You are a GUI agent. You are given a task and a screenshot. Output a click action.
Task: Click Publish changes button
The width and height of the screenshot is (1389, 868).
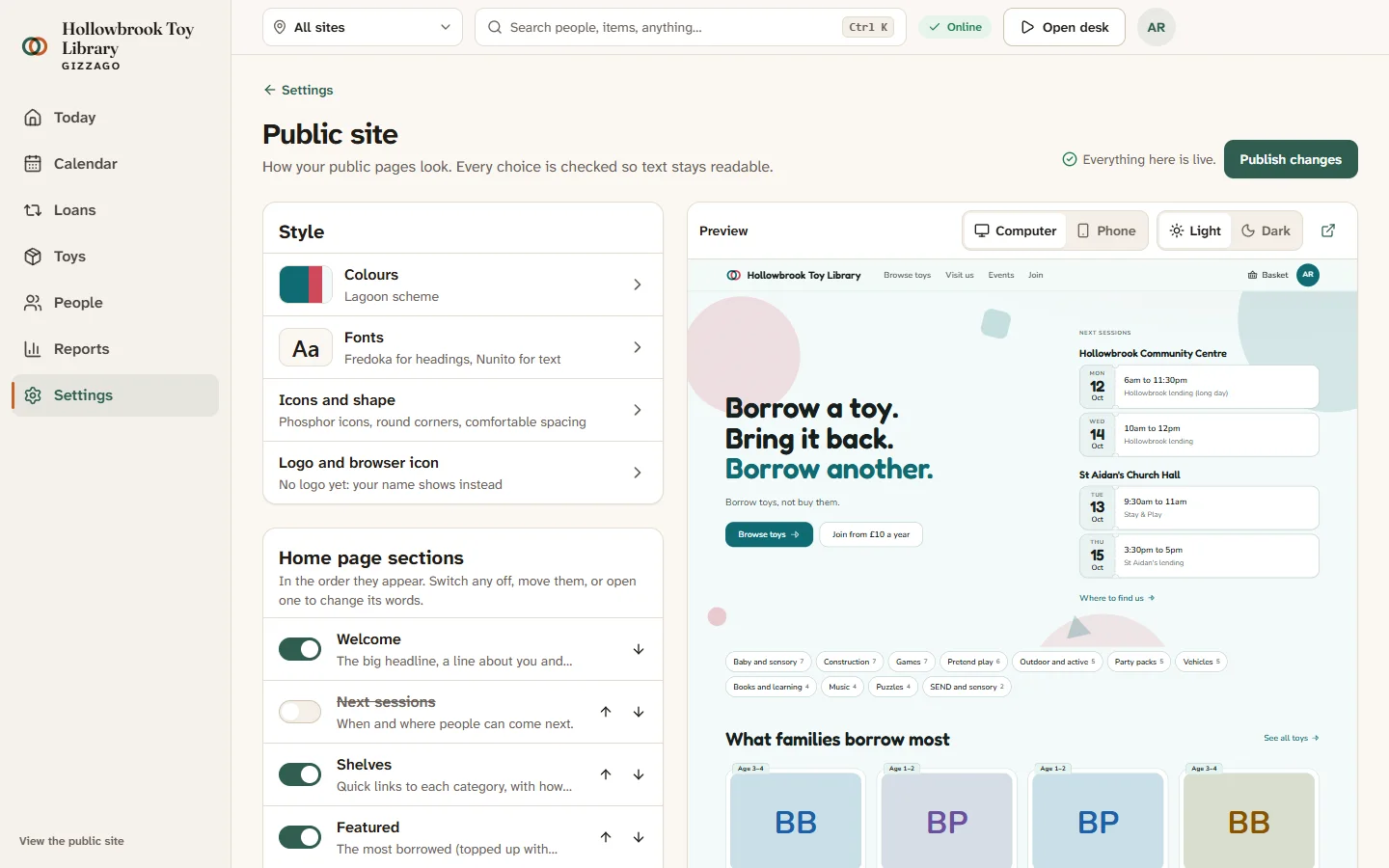pyautogui.click(x=1291, y=159)
